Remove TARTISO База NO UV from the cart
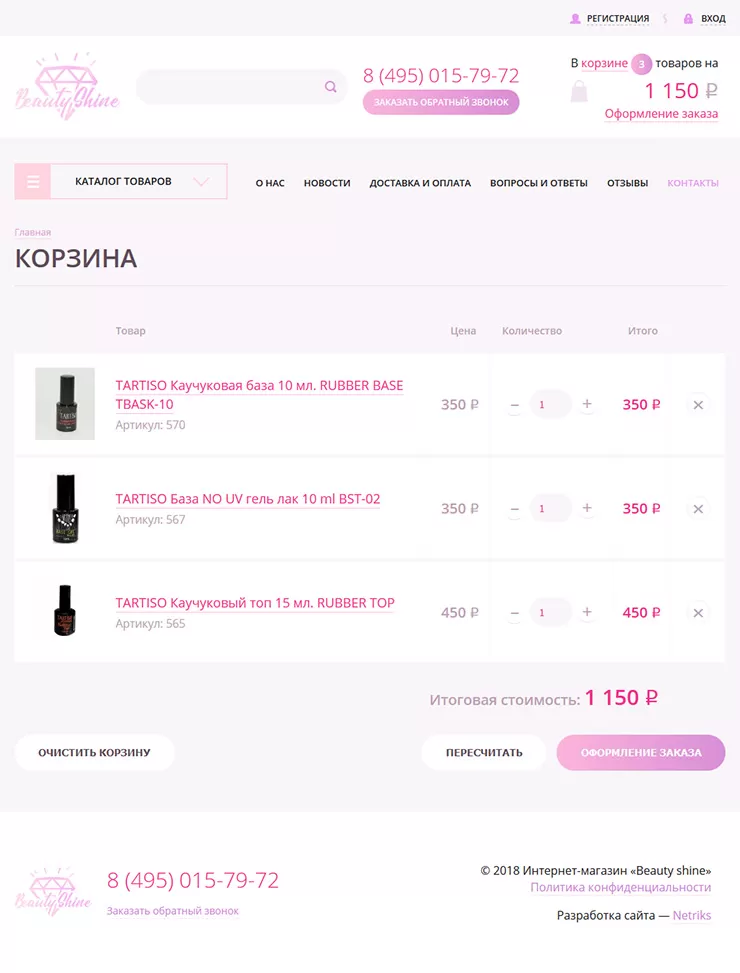 point(697,508)
